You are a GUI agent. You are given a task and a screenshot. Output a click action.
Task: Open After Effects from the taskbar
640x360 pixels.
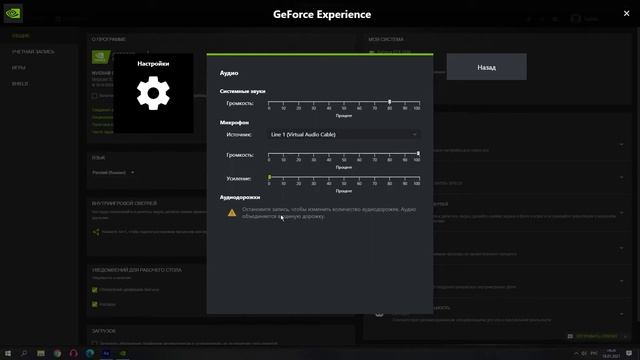(x=106, y=353)
